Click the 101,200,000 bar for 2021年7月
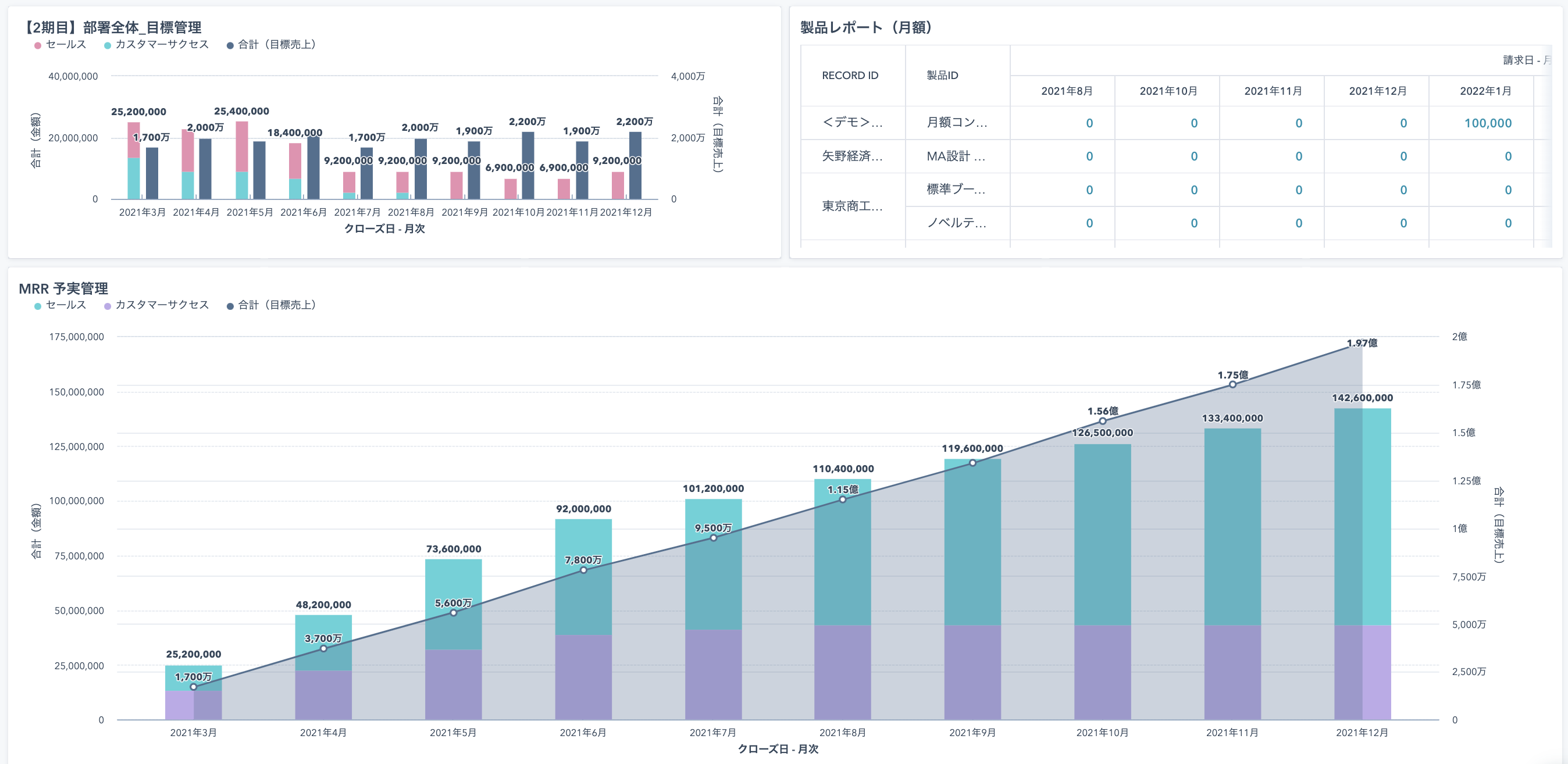1568x764 pixels. (x=714, y=609)
